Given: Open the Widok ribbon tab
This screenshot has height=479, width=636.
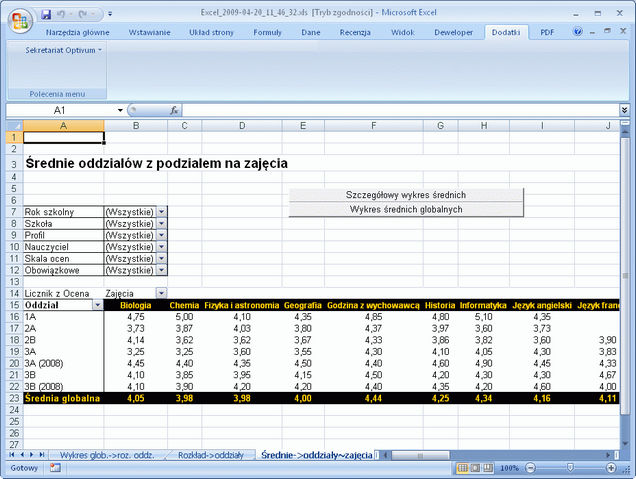Looking at the screenshot, I should [x=403, y=32].
